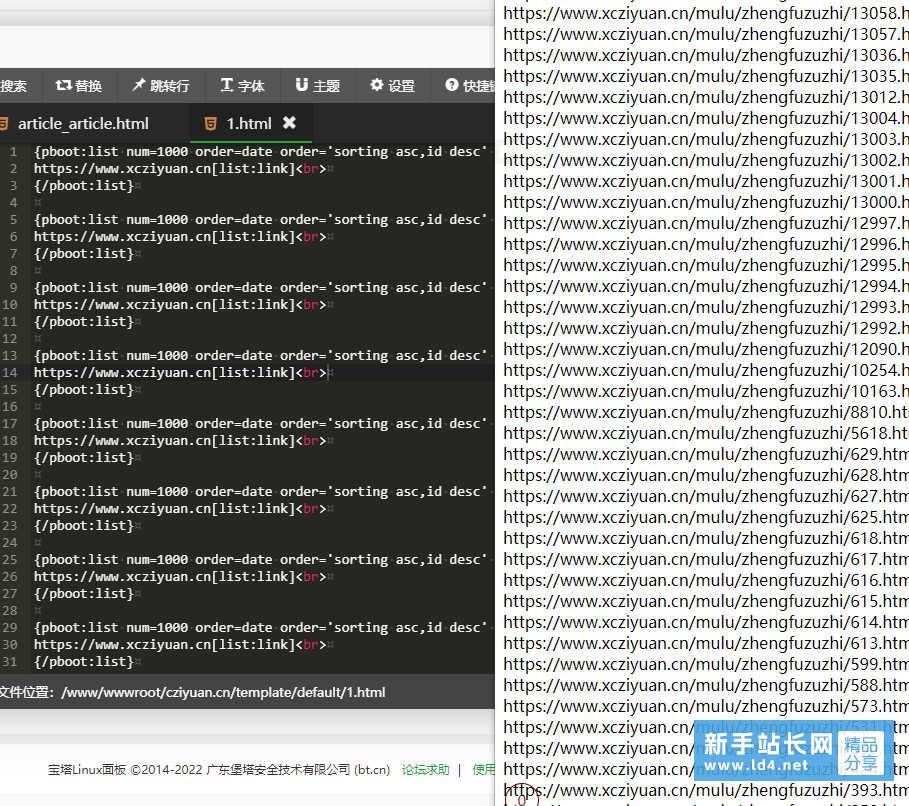This screenshot has height=806, width=909.
Task: Click line 15 closing pboot:list tag
Action: click(x=83, y=390)
